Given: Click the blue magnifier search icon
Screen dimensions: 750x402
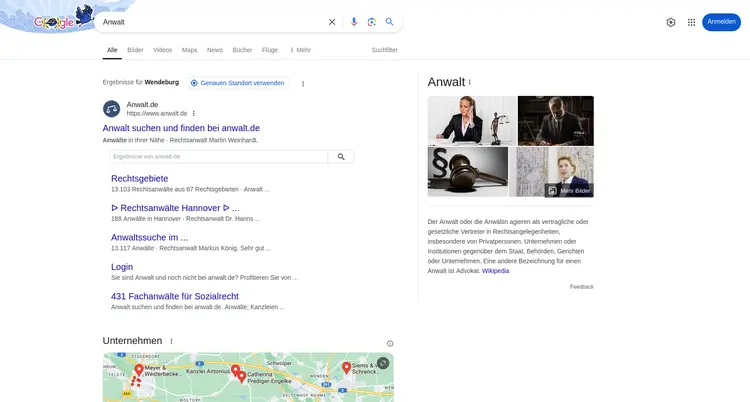Looking at the screenshot, I should [x=389, y=22].
